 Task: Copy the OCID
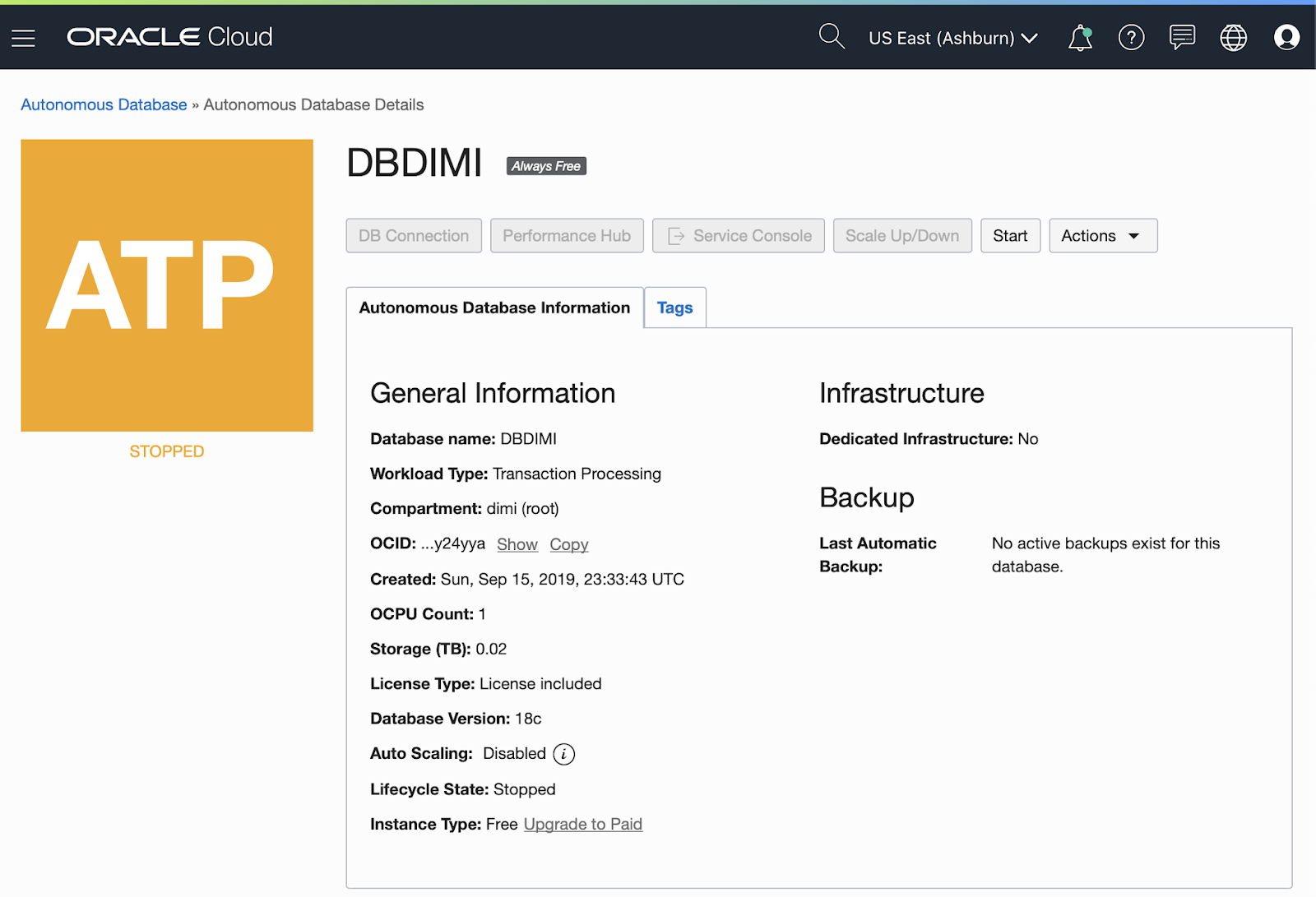tap(569, 544)
